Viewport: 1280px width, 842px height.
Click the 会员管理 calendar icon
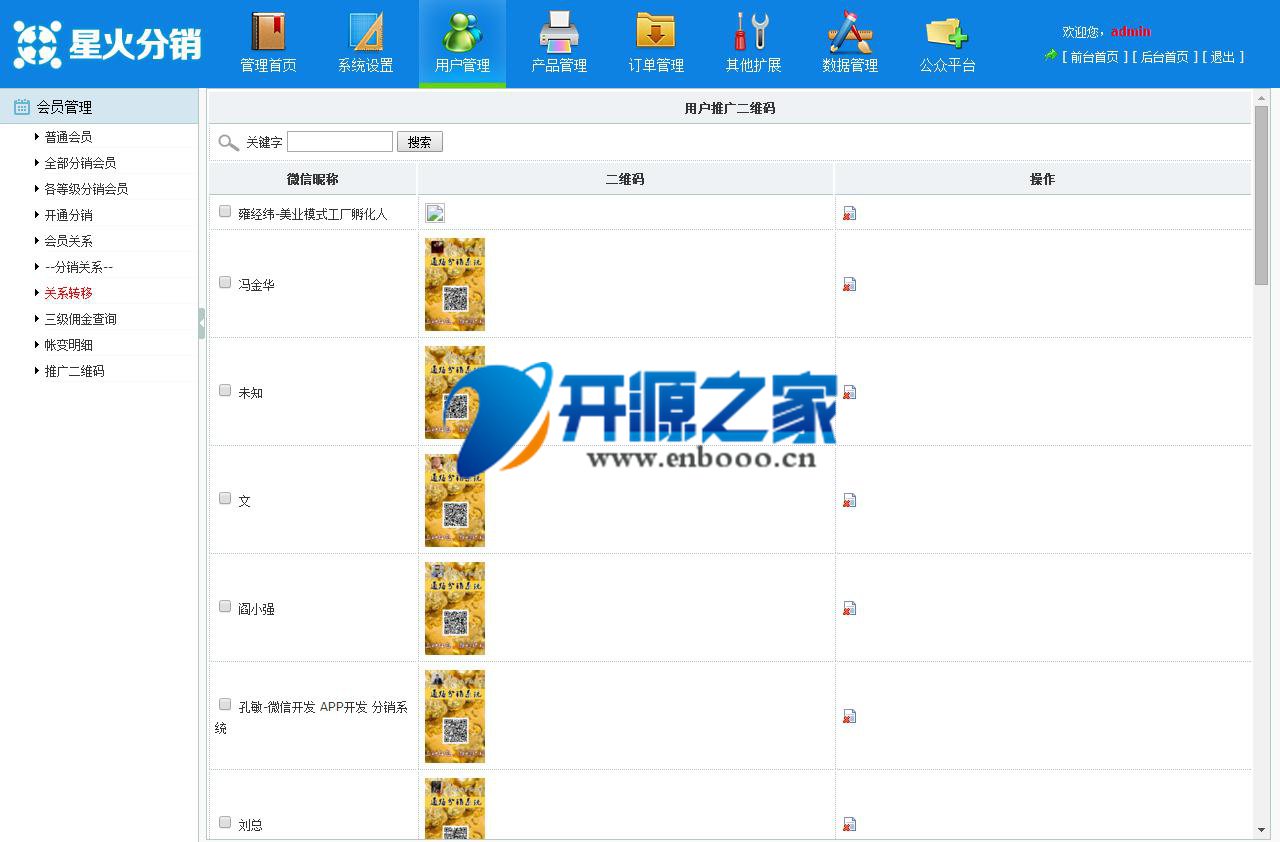21,106
